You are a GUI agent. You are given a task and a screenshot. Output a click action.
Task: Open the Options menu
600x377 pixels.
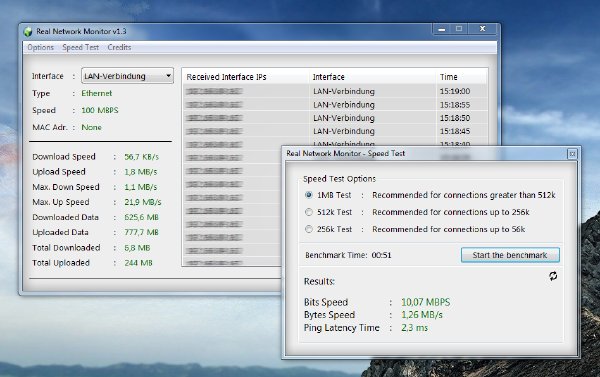41,47
